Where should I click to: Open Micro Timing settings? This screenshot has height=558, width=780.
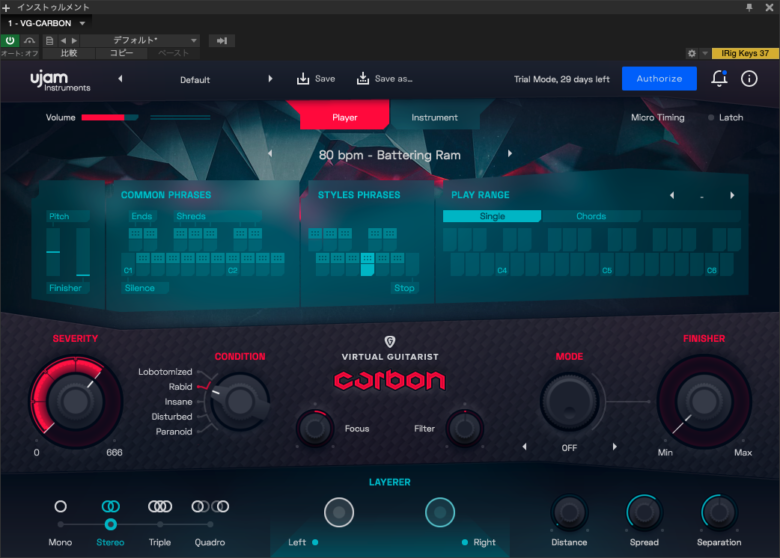coord(658,117)
